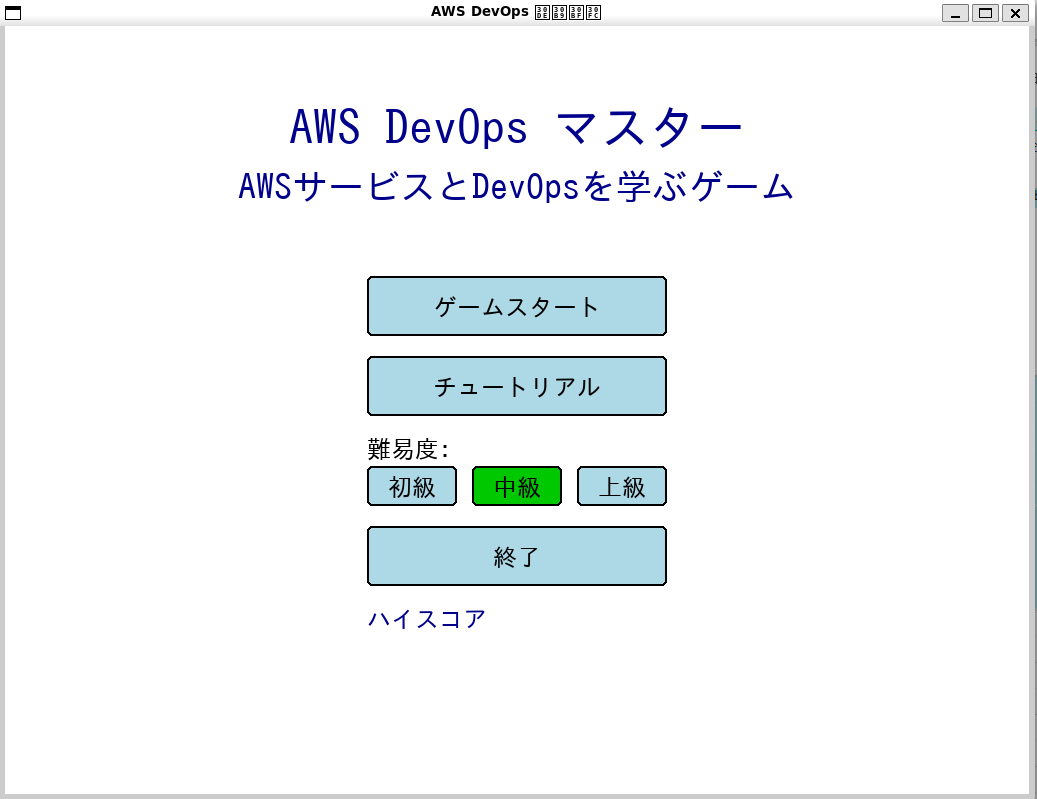Select 初級 beginner difficulty
Viewport: 1037px width, 799px height.
[412, 486]
